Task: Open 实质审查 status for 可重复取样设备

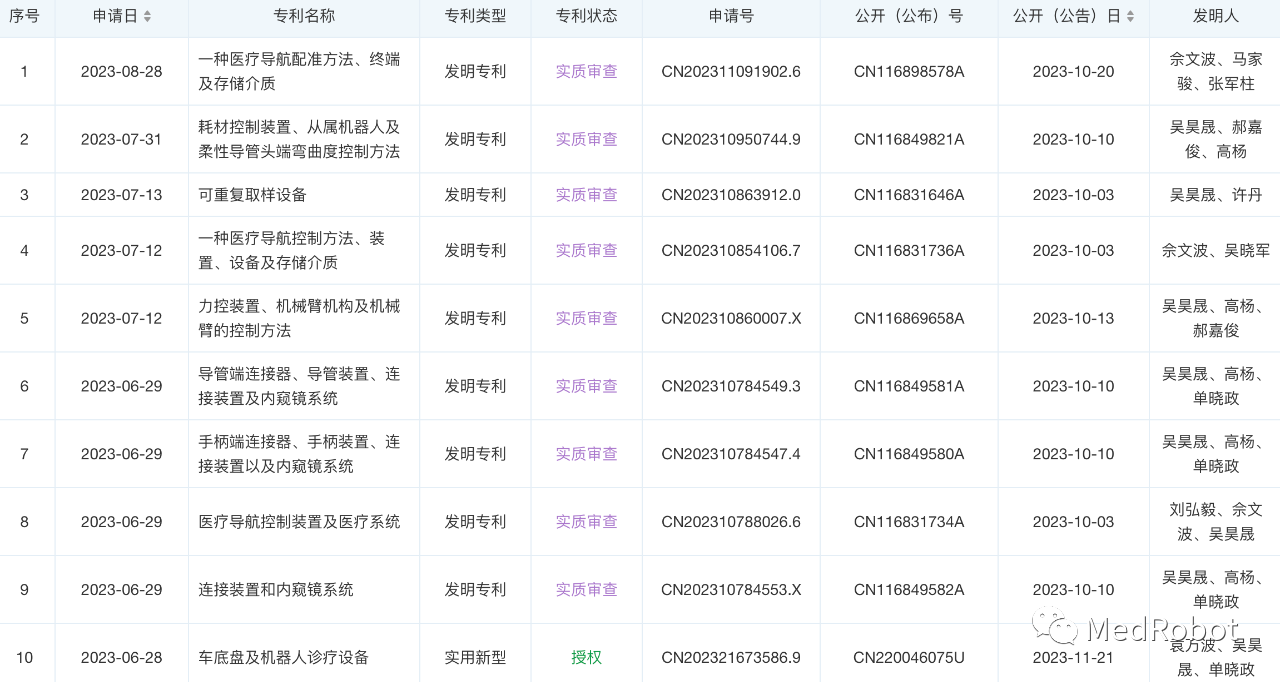Action: (586, 195)
